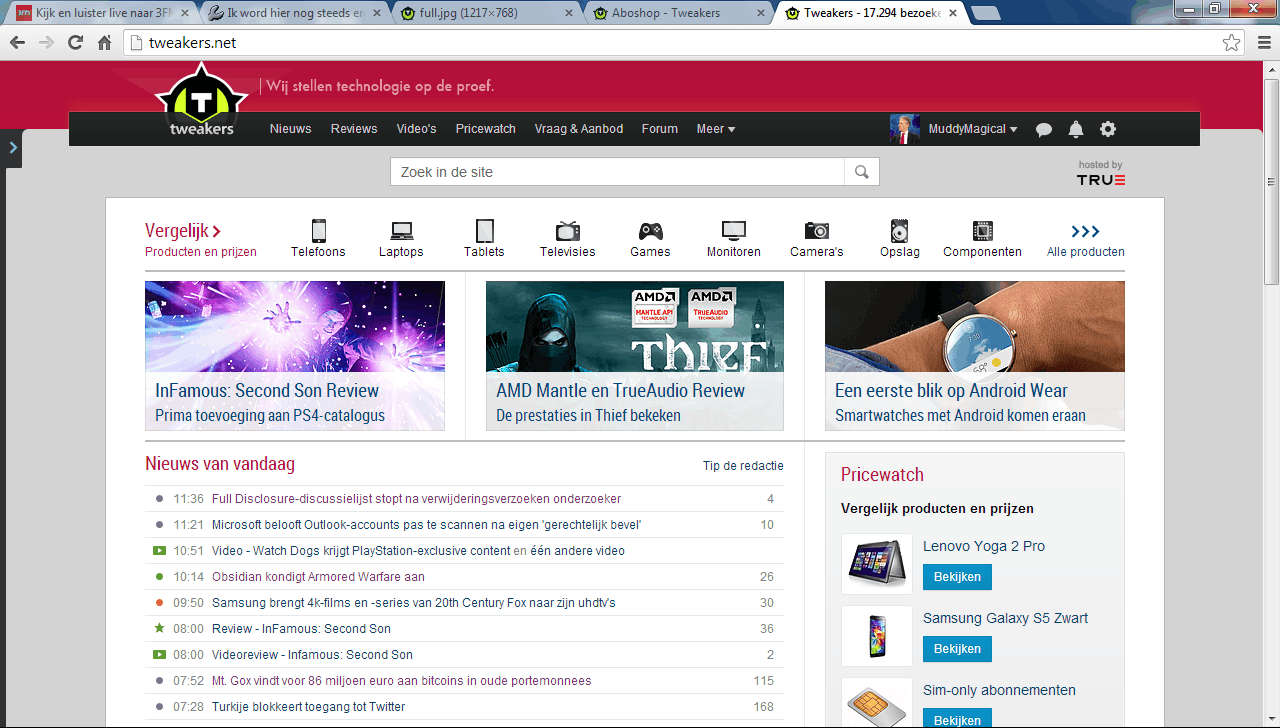The image size is (1280, 728).
Task: Focus the 'Zoek in de site' field
Action: click(617, 172)
